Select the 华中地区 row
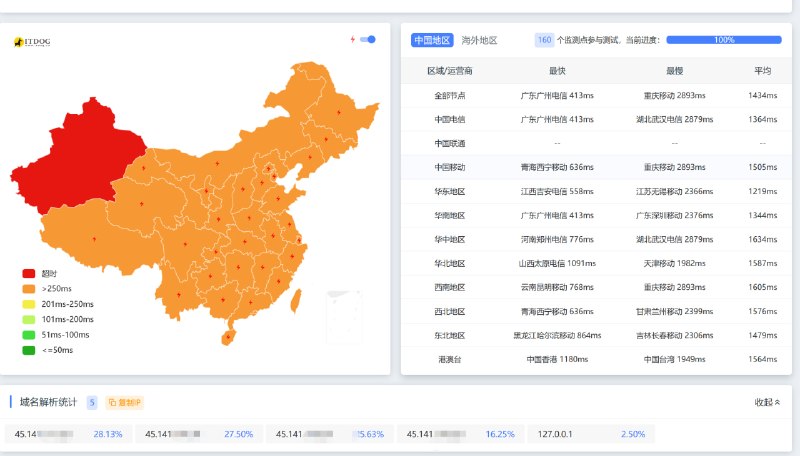Screen dimensions: 800x456 pos(596,239)
